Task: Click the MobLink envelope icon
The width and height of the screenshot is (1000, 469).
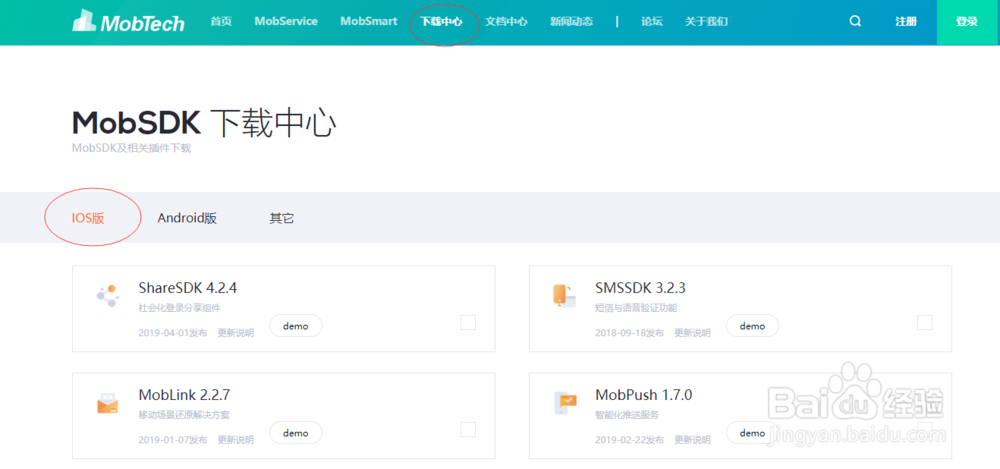Action: (107, 403)
